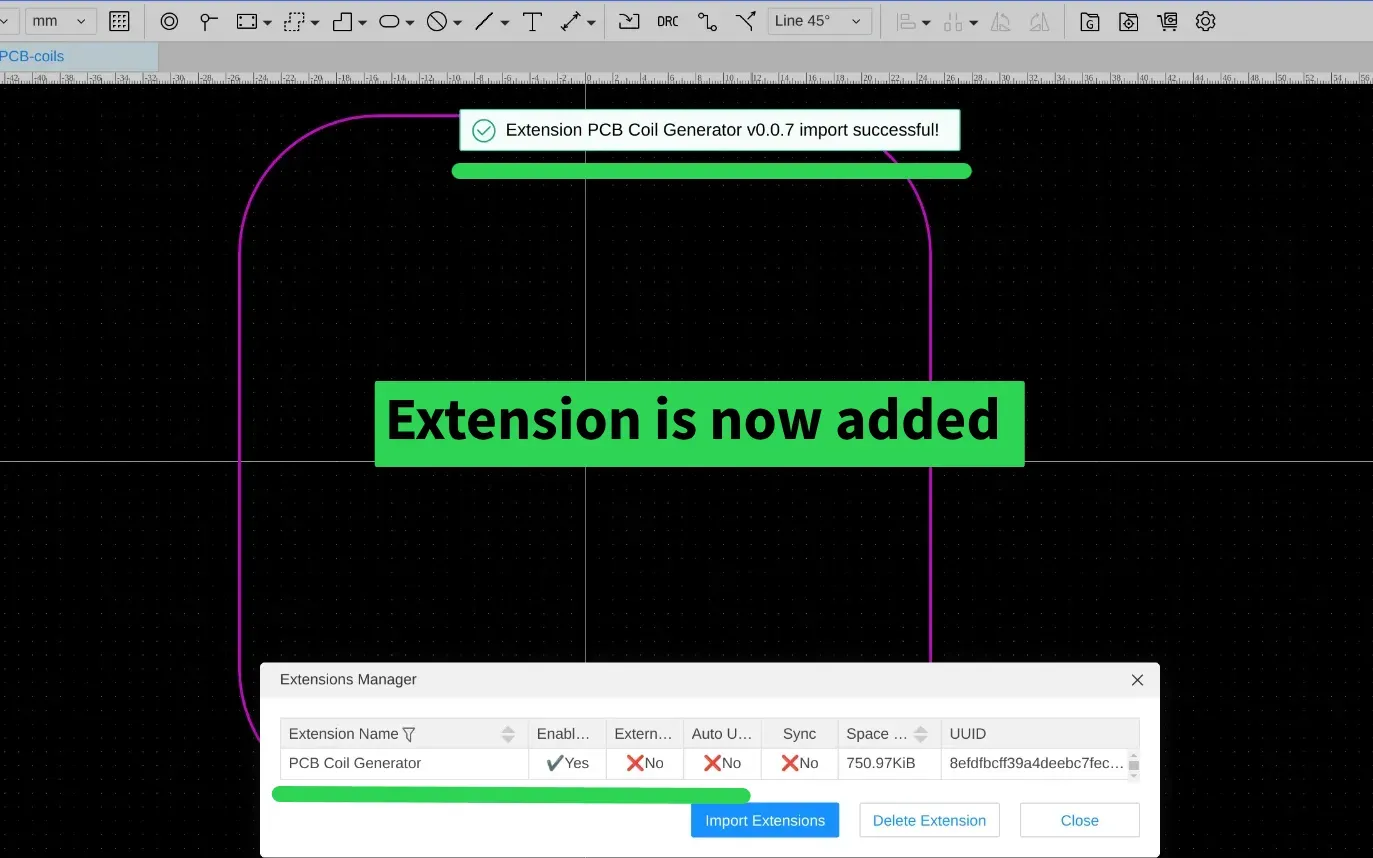Click the Close button in Extensions Manager
The width and height of the screenshot is (1373, 858).
(1079, 820)
